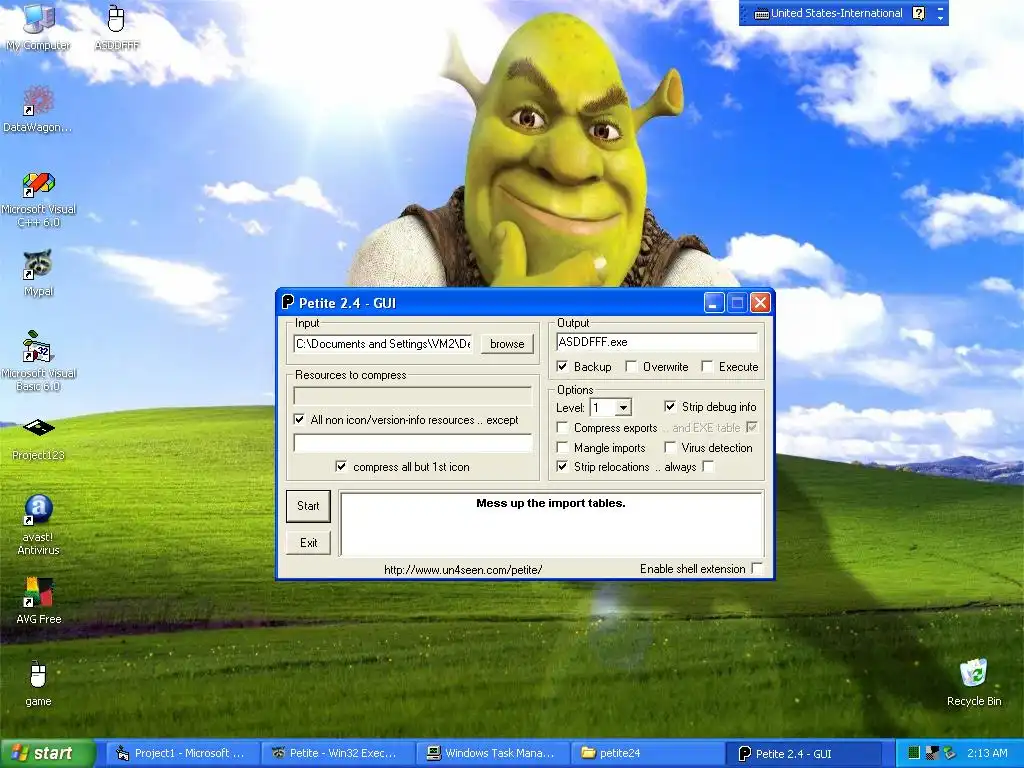Minimize the Petite 2.4 window
Viewport: 1024px width, 768px height.
(714, 302)
